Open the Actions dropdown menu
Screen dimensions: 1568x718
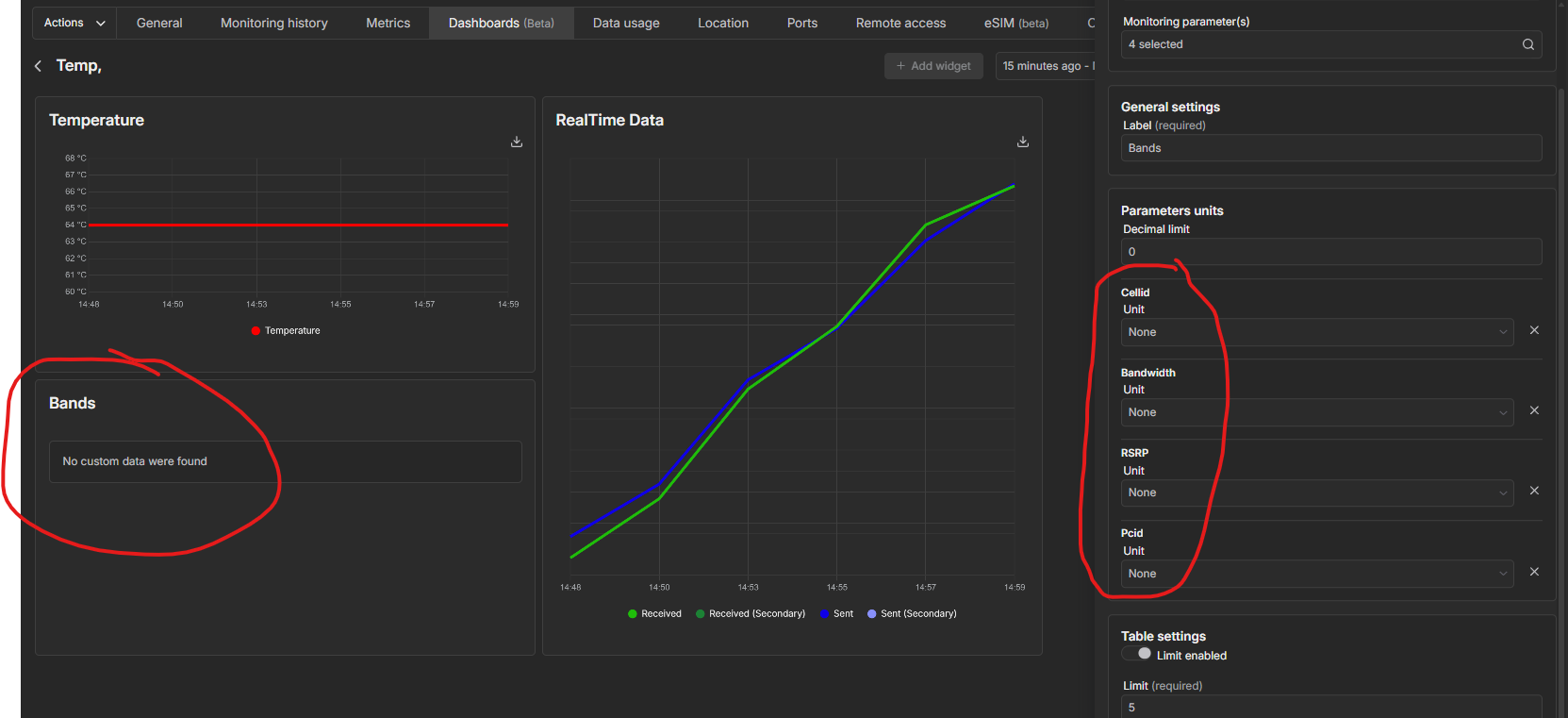click(x=74, y=23)
